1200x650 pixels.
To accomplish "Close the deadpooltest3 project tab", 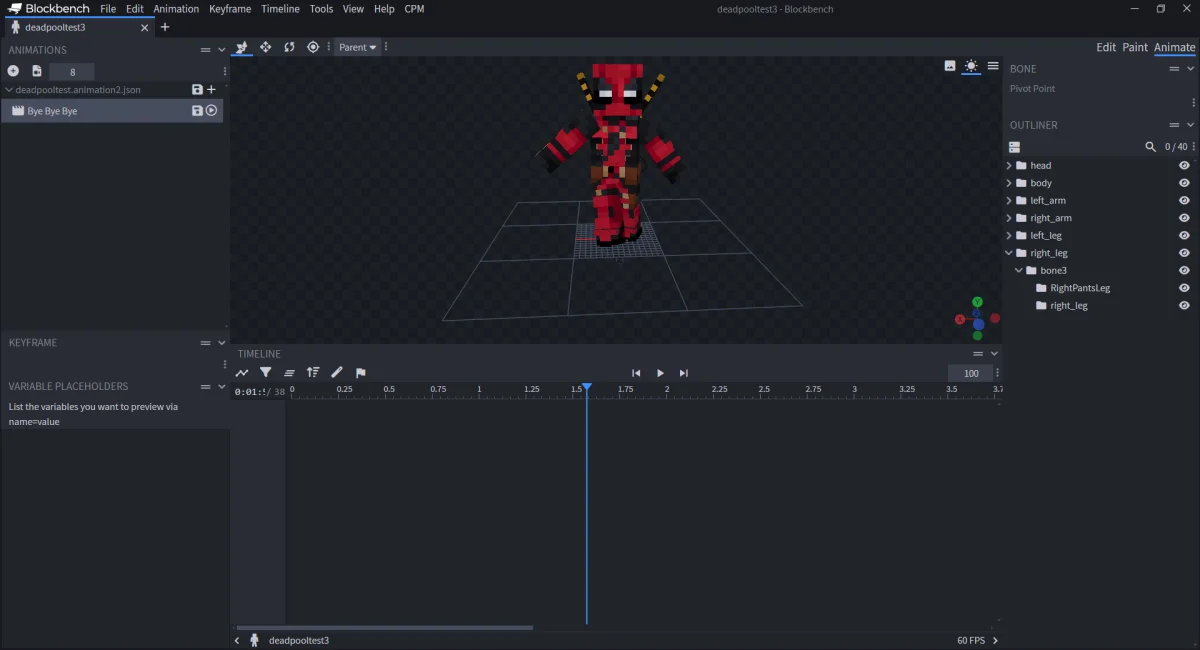I will click(x=145, y=28).
